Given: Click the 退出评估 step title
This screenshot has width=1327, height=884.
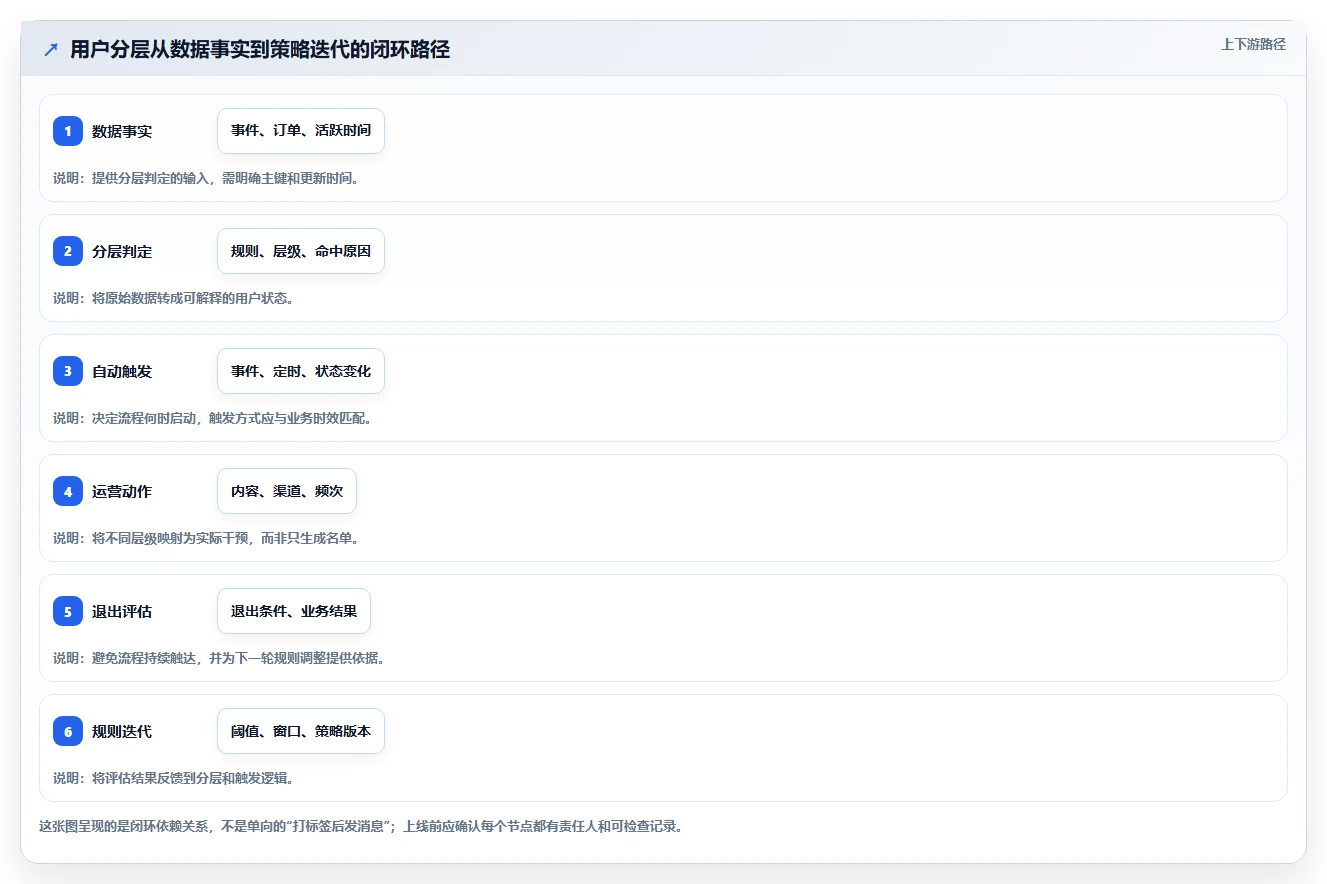Looking at the screenshot, I should [x=122, y=611].
